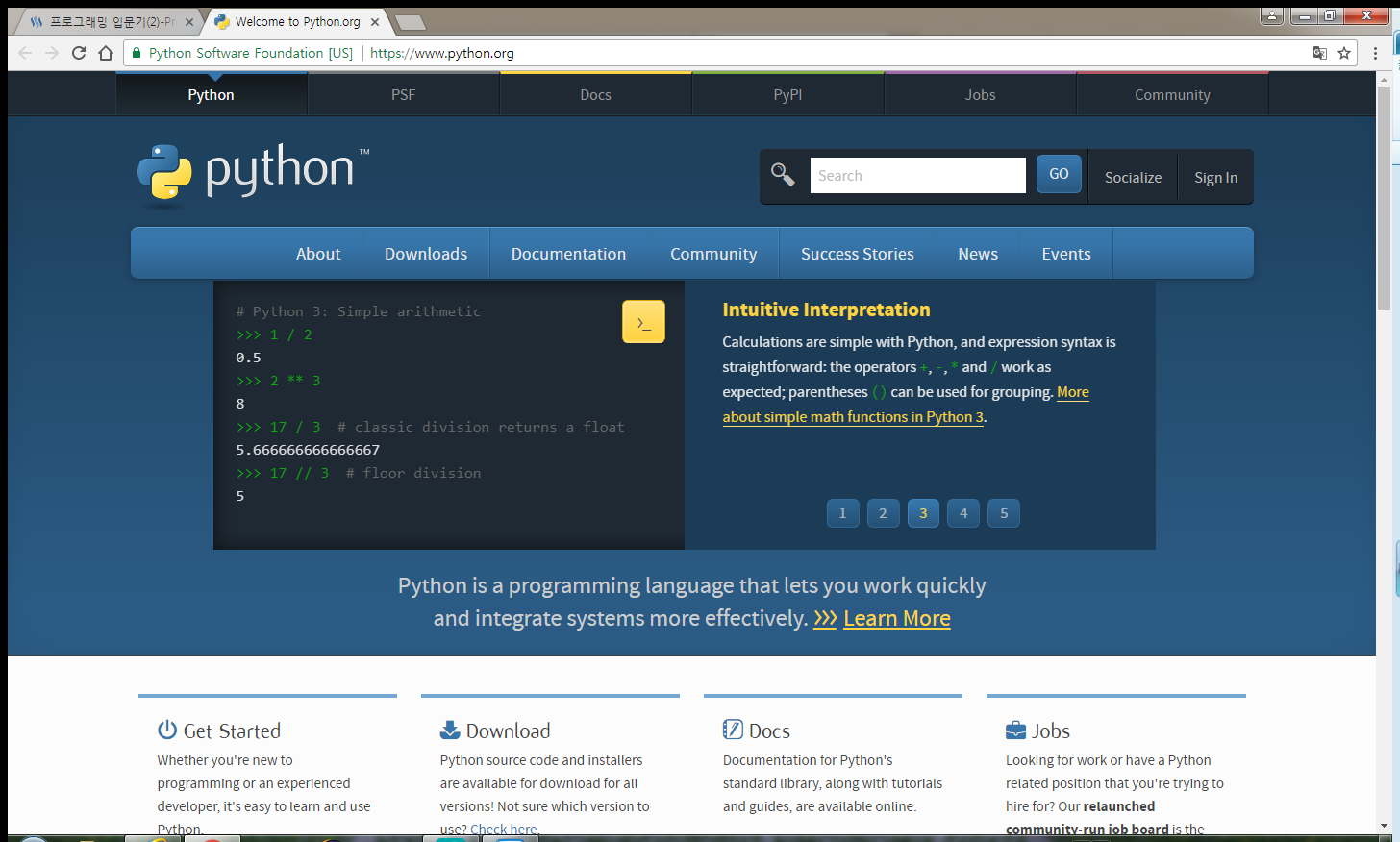Open the Documentation menu

point(569,254)
